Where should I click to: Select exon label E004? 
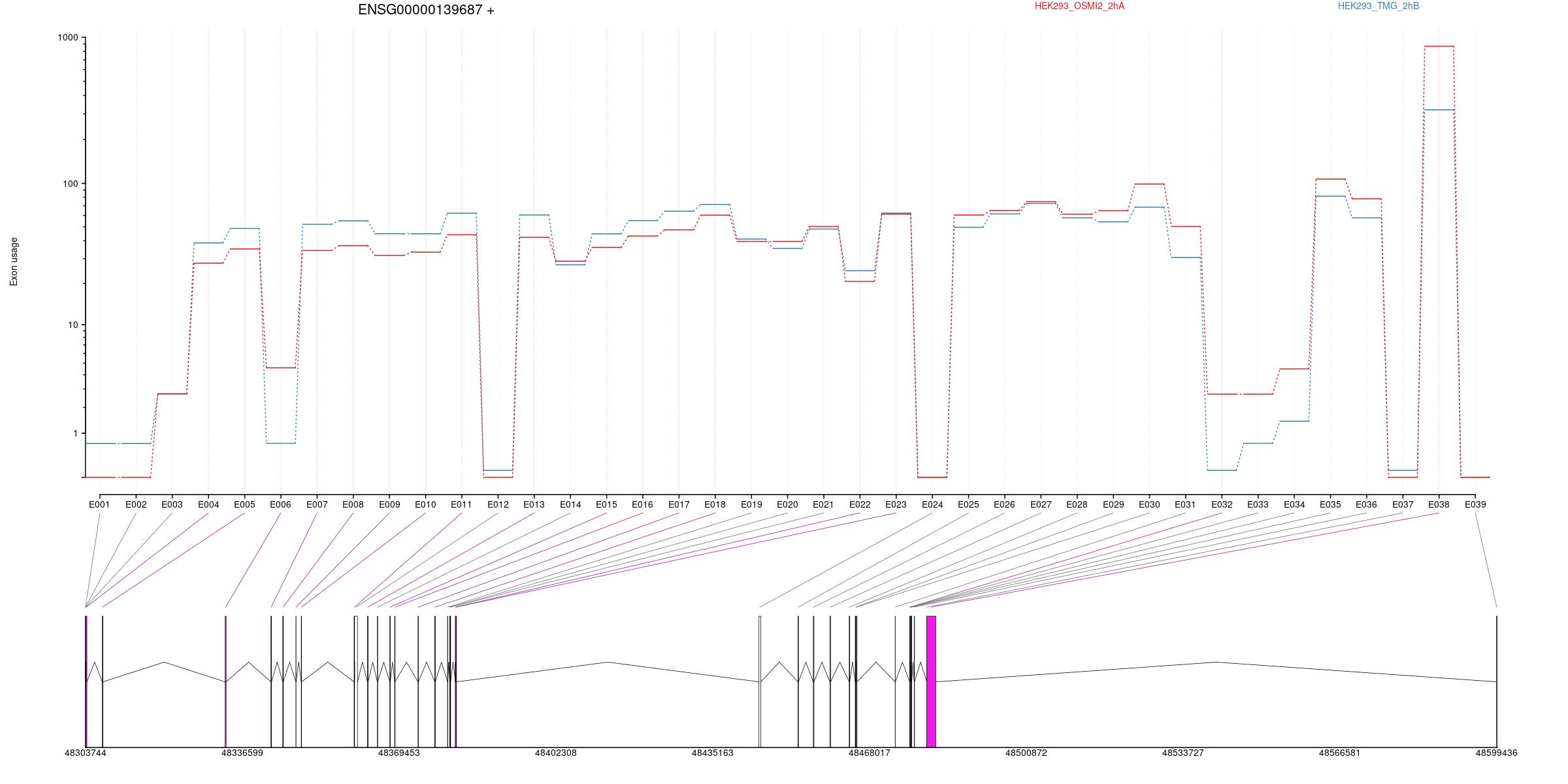click(208, 504)
